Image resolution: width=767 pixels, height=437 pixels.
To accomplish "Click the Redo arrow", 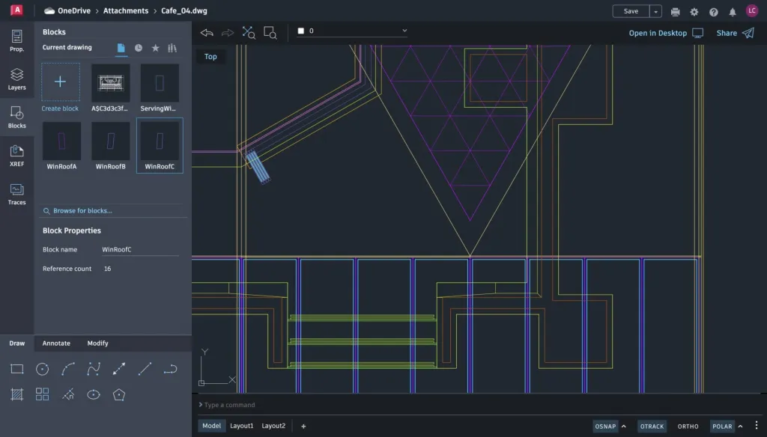I will point(227,33).
